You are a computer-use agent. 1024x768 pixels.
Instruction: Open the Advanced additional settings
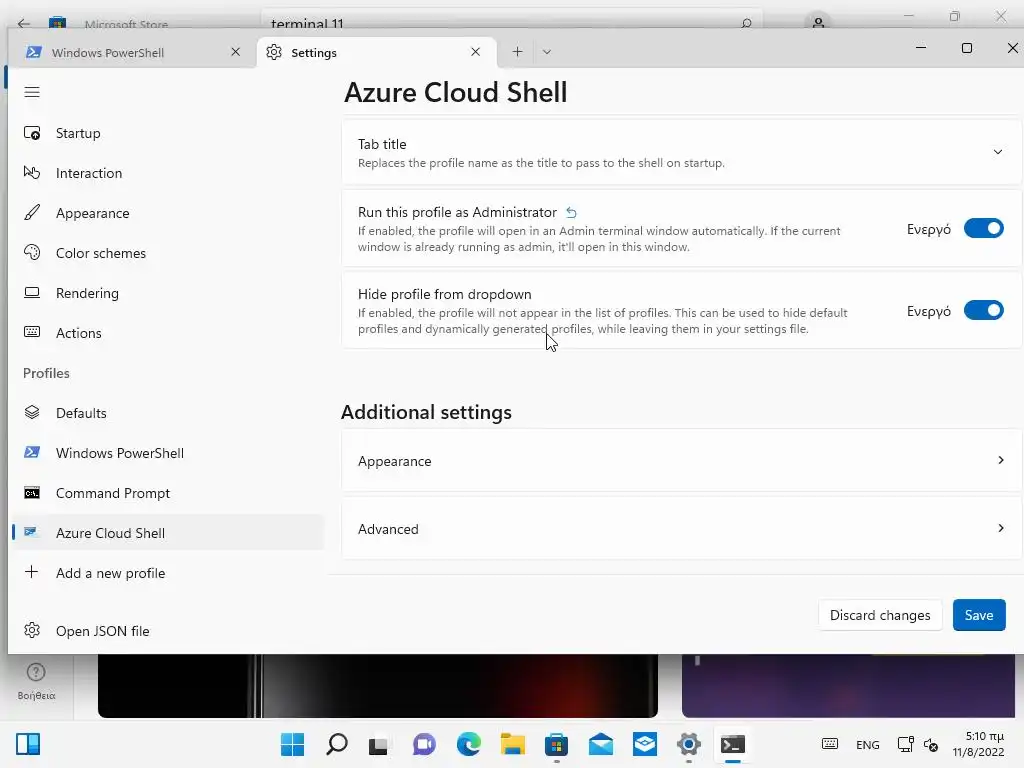coord(681,528)
